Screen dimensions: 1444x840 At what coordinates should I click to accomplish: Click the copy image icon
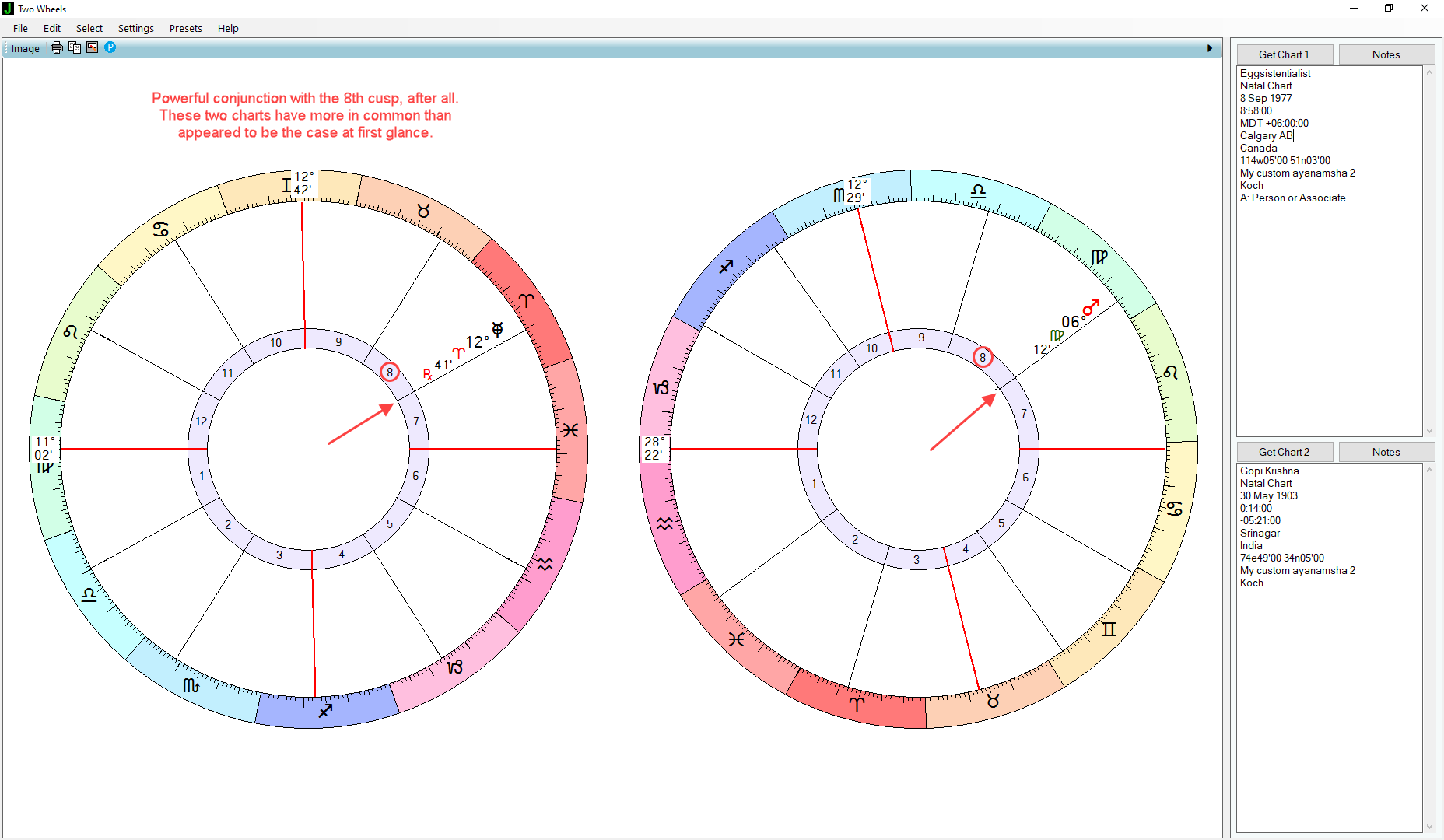point(75,47)
